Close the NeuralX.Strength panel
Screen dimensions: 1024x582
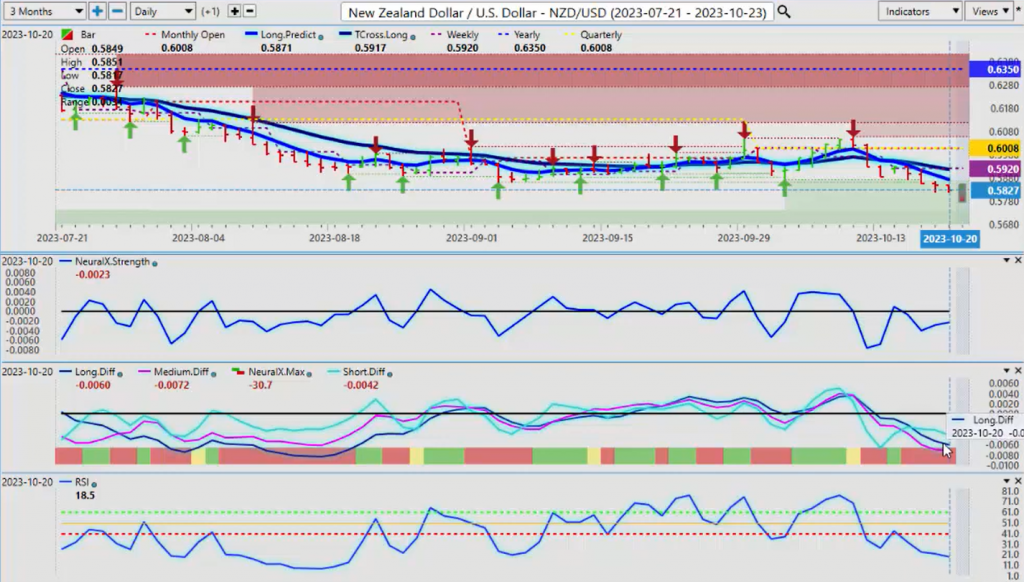1017,260
